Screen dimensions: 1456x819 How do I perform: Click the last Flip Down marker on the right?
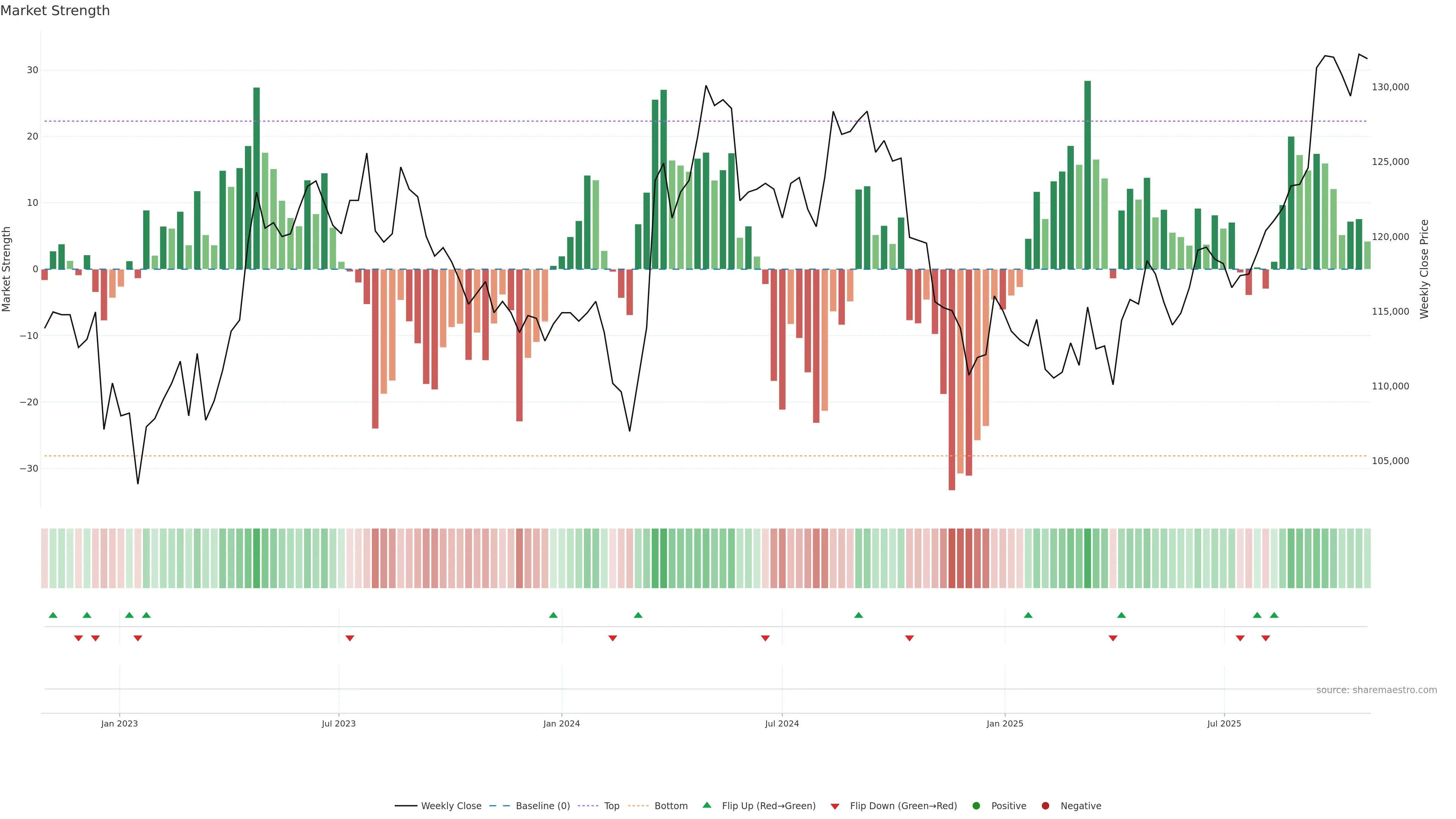1266,638
